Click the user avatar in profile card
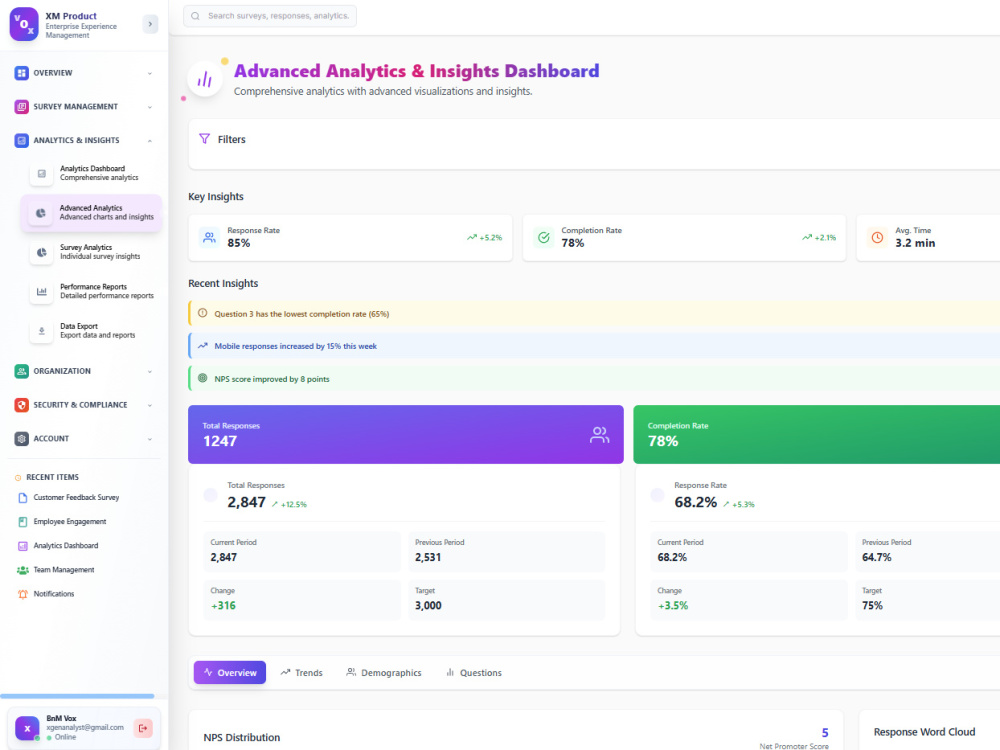1000x750 pixels. tap(27, 728)
